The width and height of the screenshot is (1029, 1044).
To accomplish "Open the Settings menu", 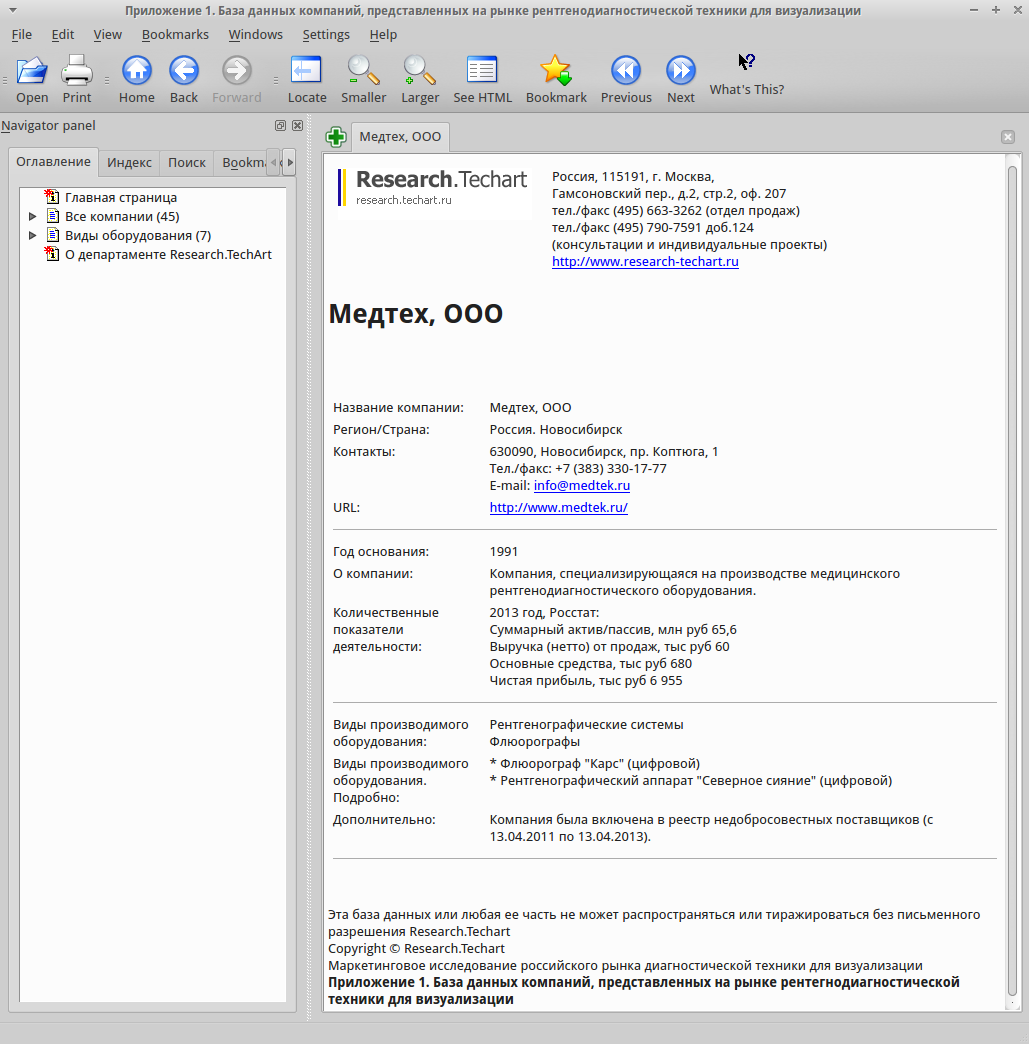I will pyautogui.click(x=326, y=35).
